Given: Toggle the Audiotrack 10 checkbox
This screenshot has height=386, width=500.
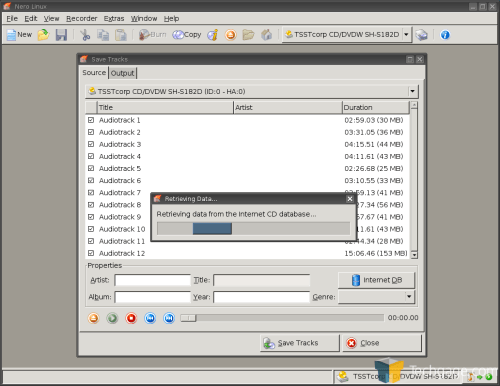Looking at the screenshot, I should [x=91, y=229].
